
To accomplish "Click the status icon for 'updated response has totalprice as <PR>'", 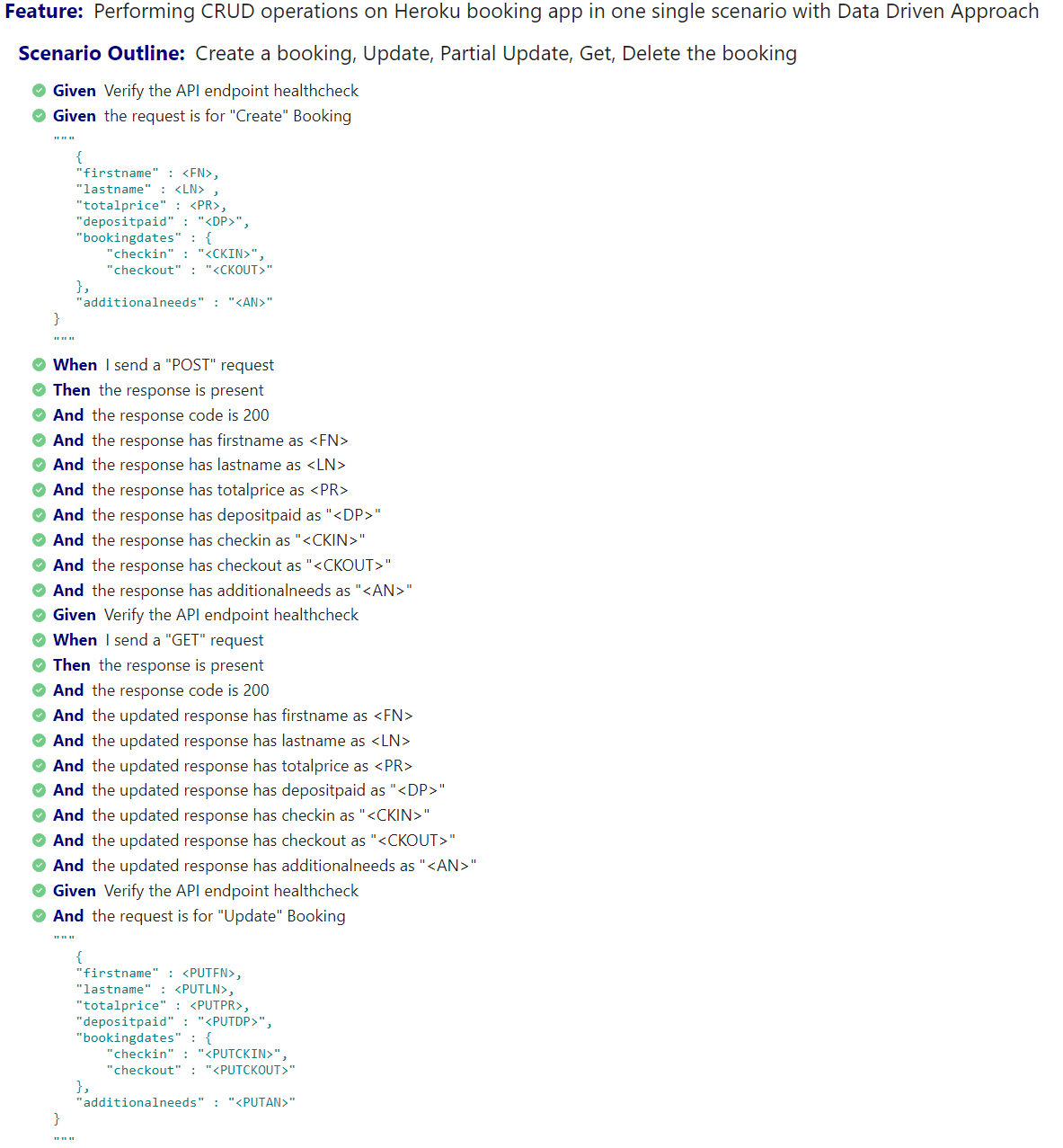I will pos(39,766).
